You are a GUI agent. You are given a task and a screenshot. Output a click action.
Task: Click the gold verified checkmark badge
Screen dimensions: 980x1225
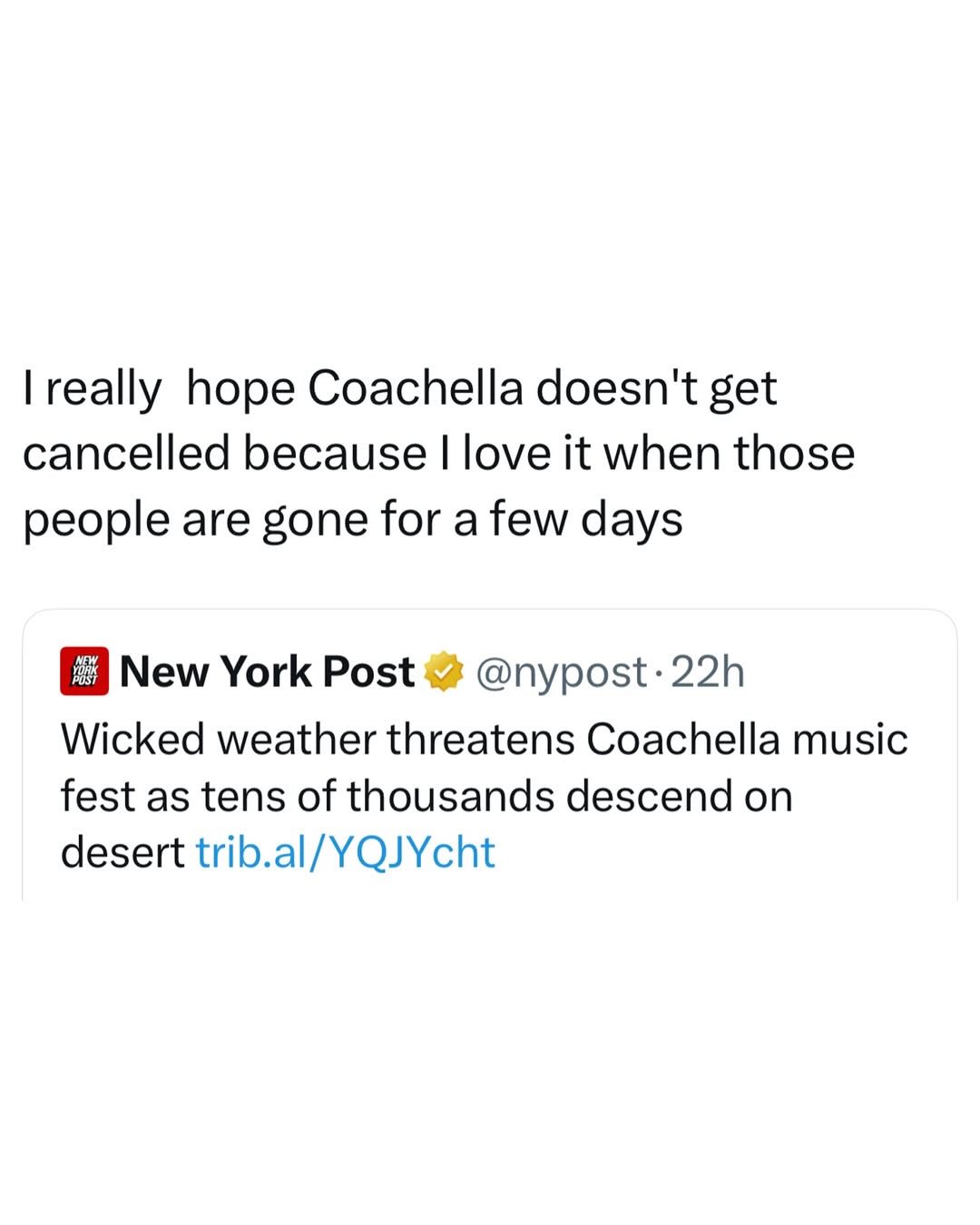coord(444,671)
